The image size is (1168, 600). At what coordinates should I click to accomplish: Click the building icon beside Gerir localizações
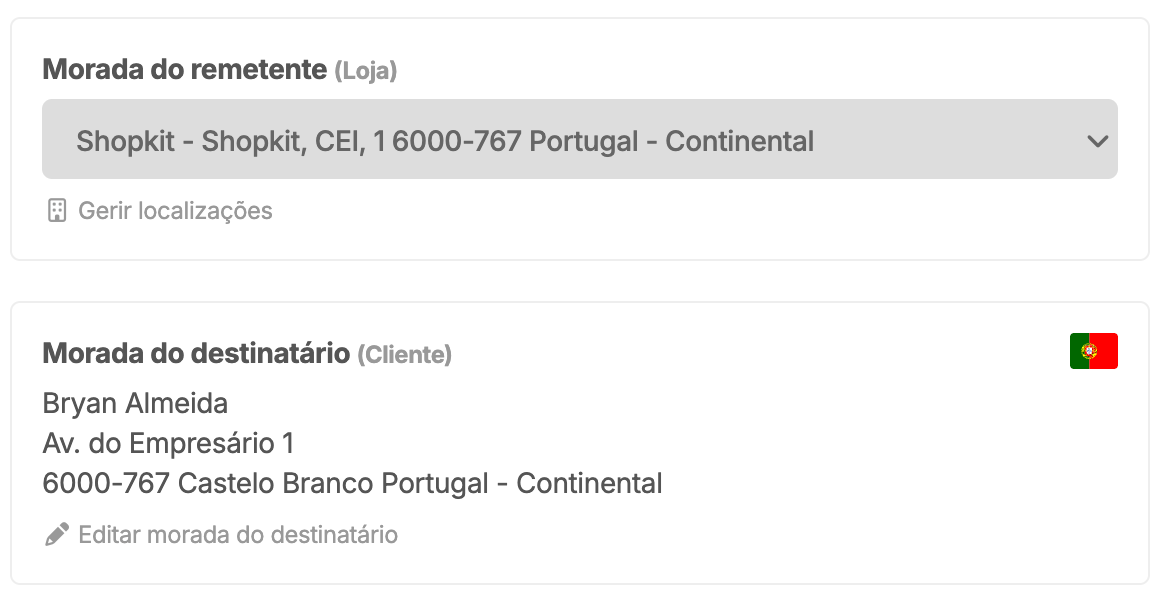(x=57, y=211)
